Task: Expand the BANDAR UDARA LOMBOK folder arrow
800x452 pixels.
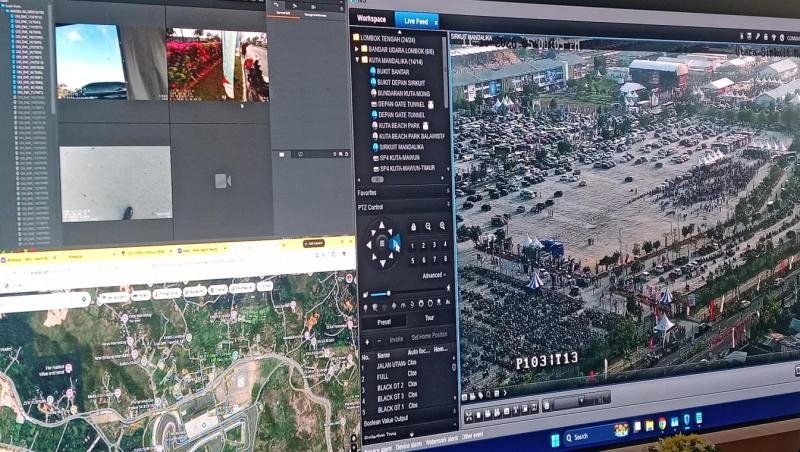Action: coord(357,49)
